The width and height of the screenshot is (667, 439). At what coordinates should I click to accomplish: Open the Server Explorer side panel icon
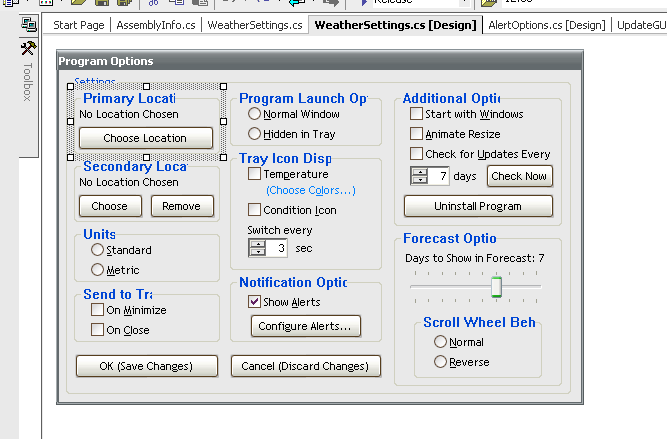(x=29, y=24)
